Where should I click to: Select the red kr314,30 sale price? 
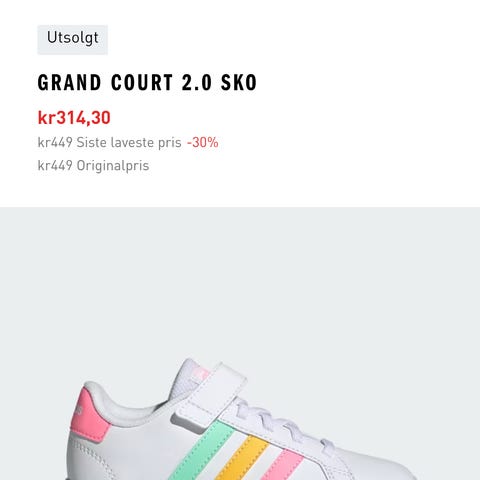tap(74, 118)
